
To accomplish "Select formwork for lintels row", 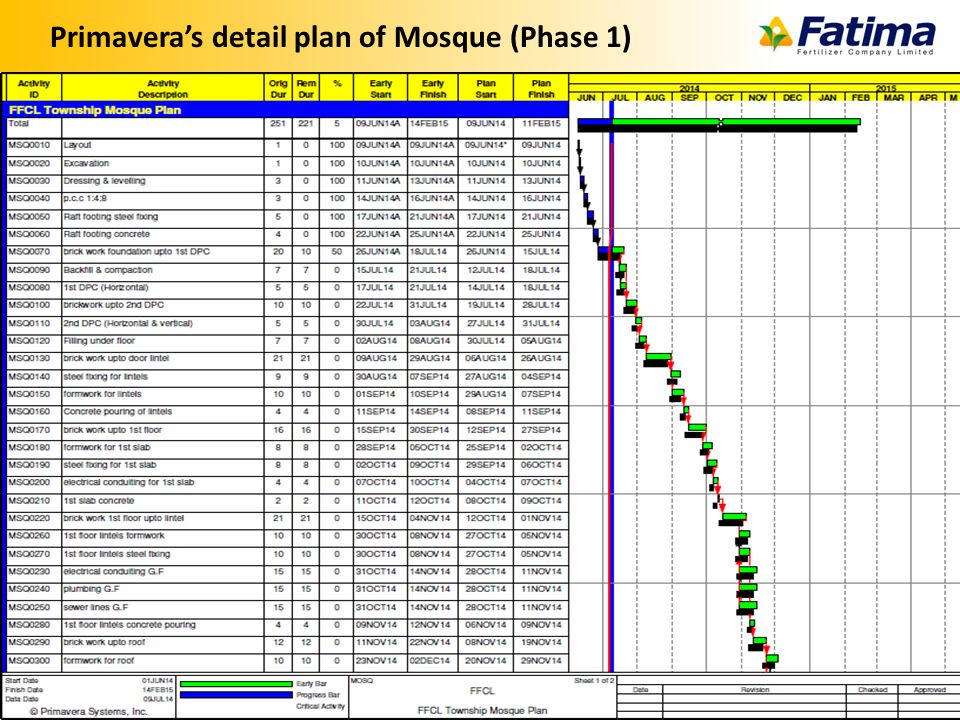I will tap(287, 394).
